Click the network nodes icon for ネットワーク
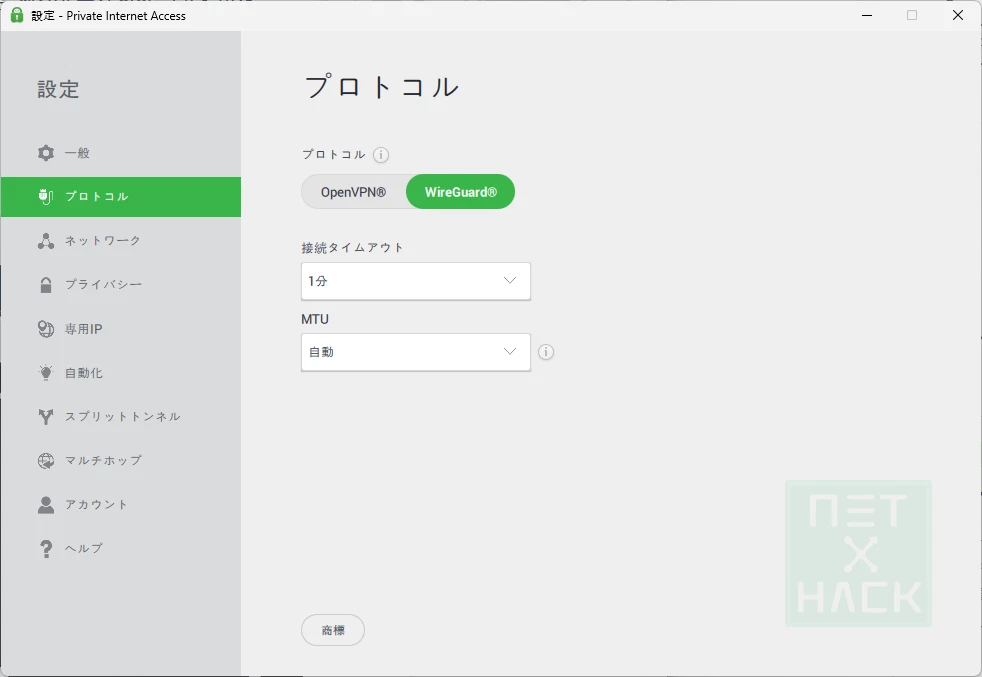 point(46,241)
